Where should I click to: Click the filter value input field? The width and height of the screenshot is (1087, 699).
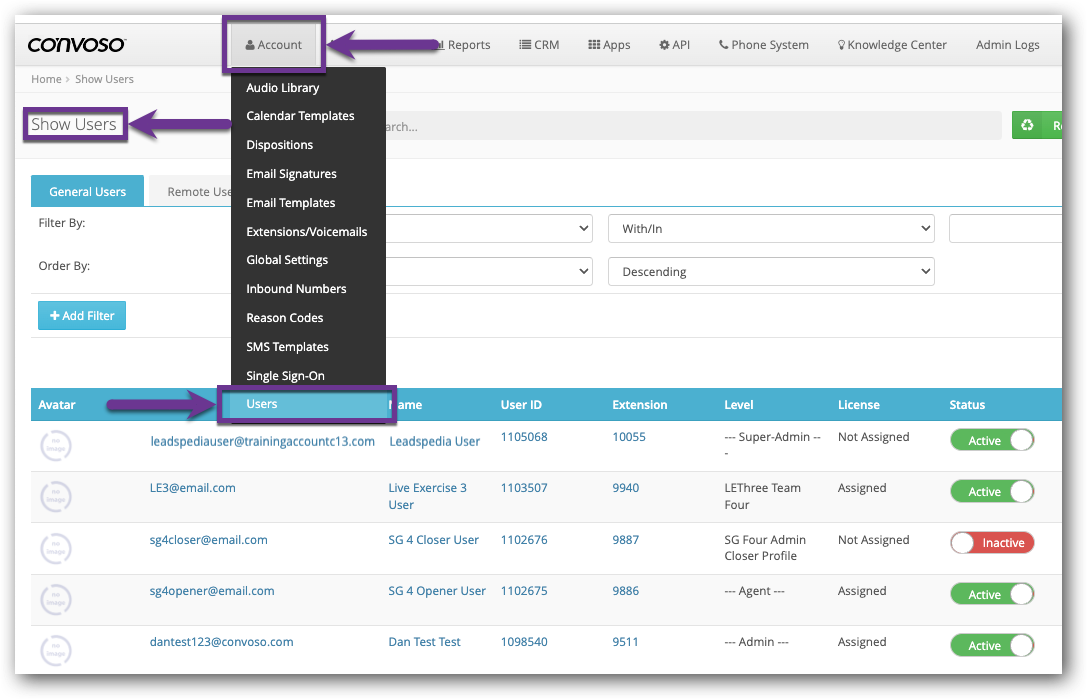click(1005, 229)
